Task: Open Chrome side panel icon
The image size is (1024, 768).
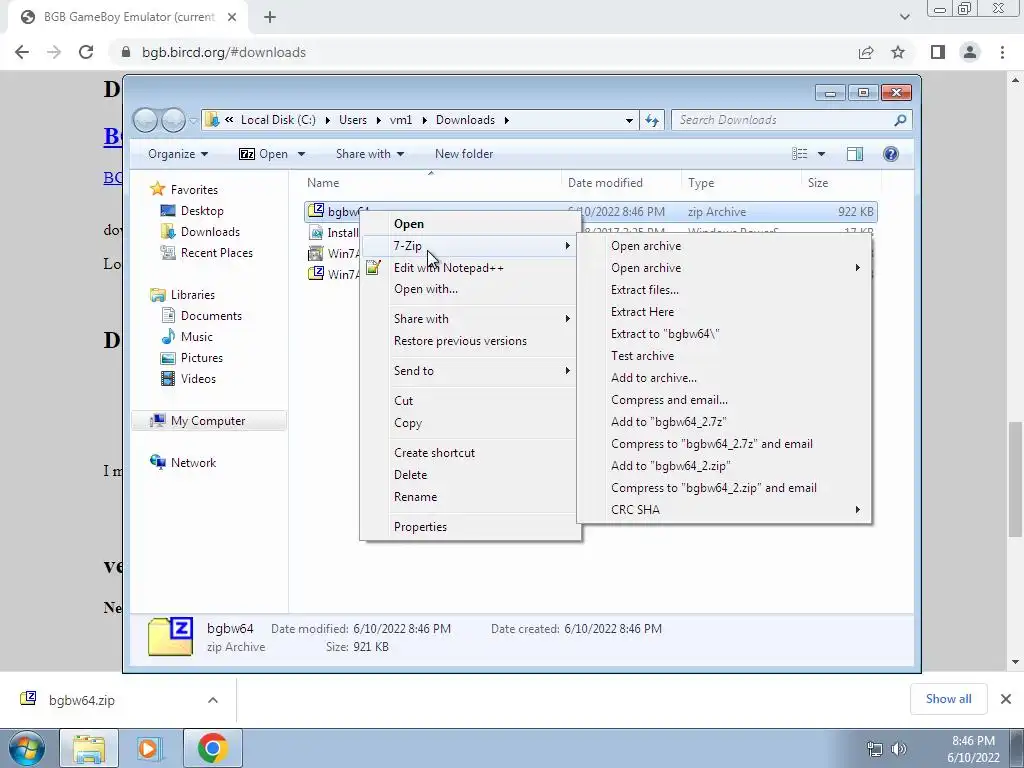Action: click(x=938, y=52)
